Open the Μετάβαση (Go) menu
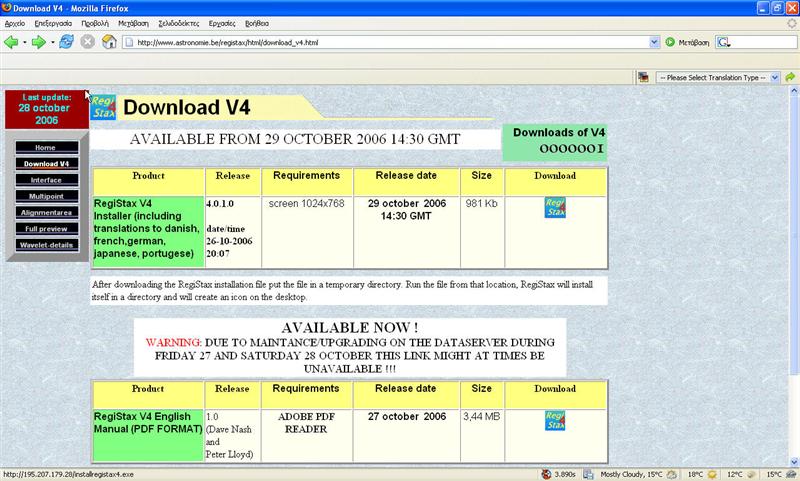Viewport: 800px width, 481px height. [133, 23]
